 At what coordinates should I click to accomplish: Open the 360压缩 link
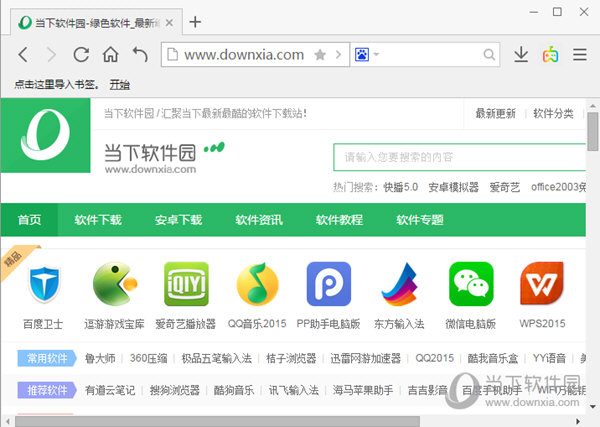click(148, 359)
